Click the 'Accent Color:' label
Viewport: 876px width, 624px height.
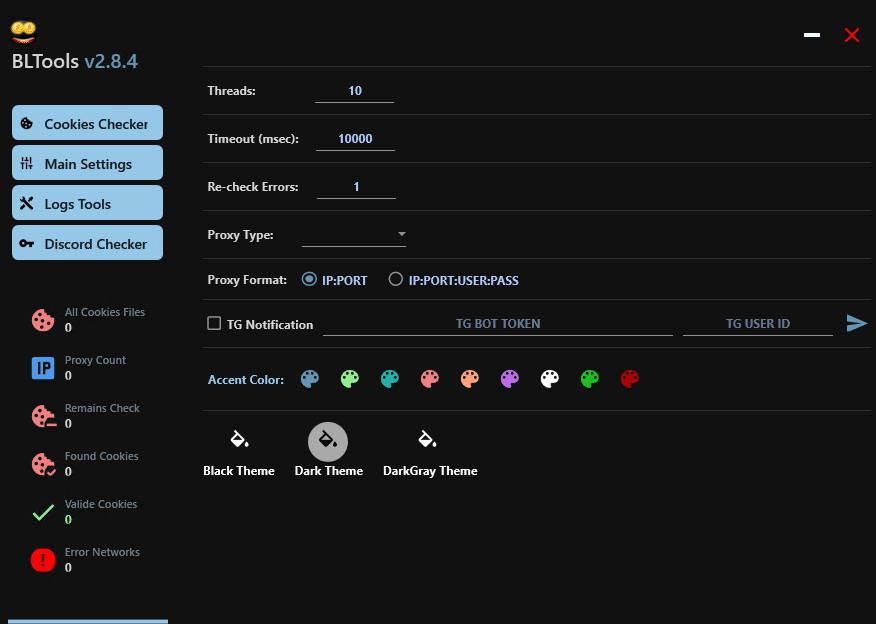point(246,380)
